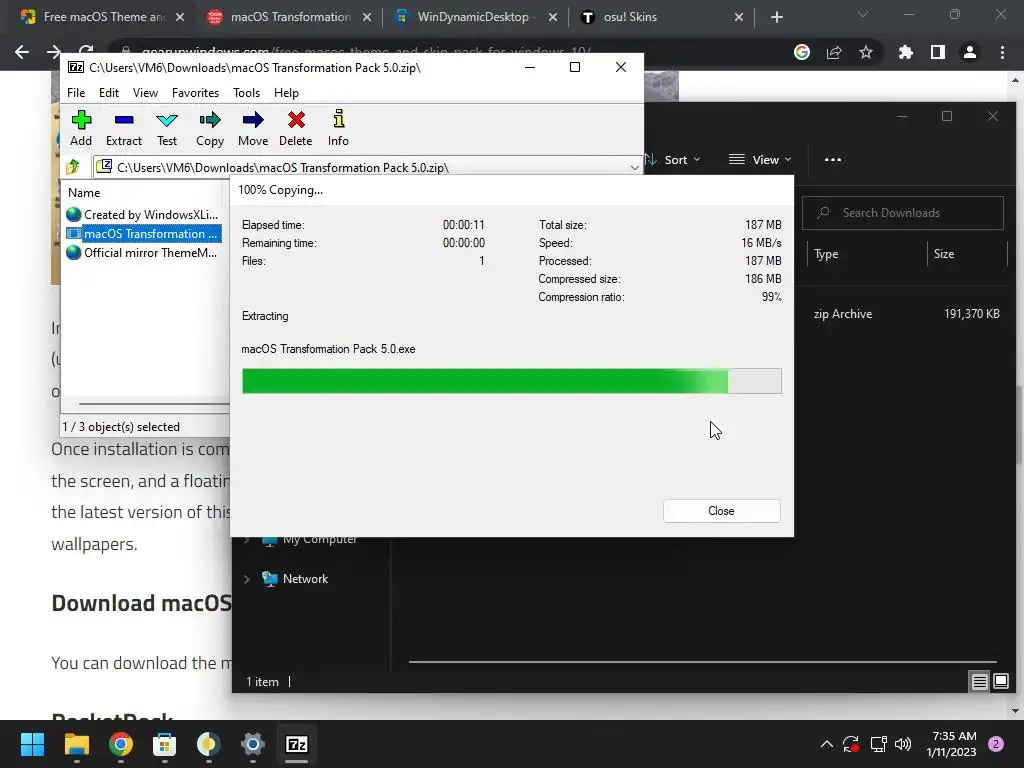Image resolution: width=1024 pixels, height=768 pixels.
Task: Click the red Delete icon
Action: tap(296, 128)
